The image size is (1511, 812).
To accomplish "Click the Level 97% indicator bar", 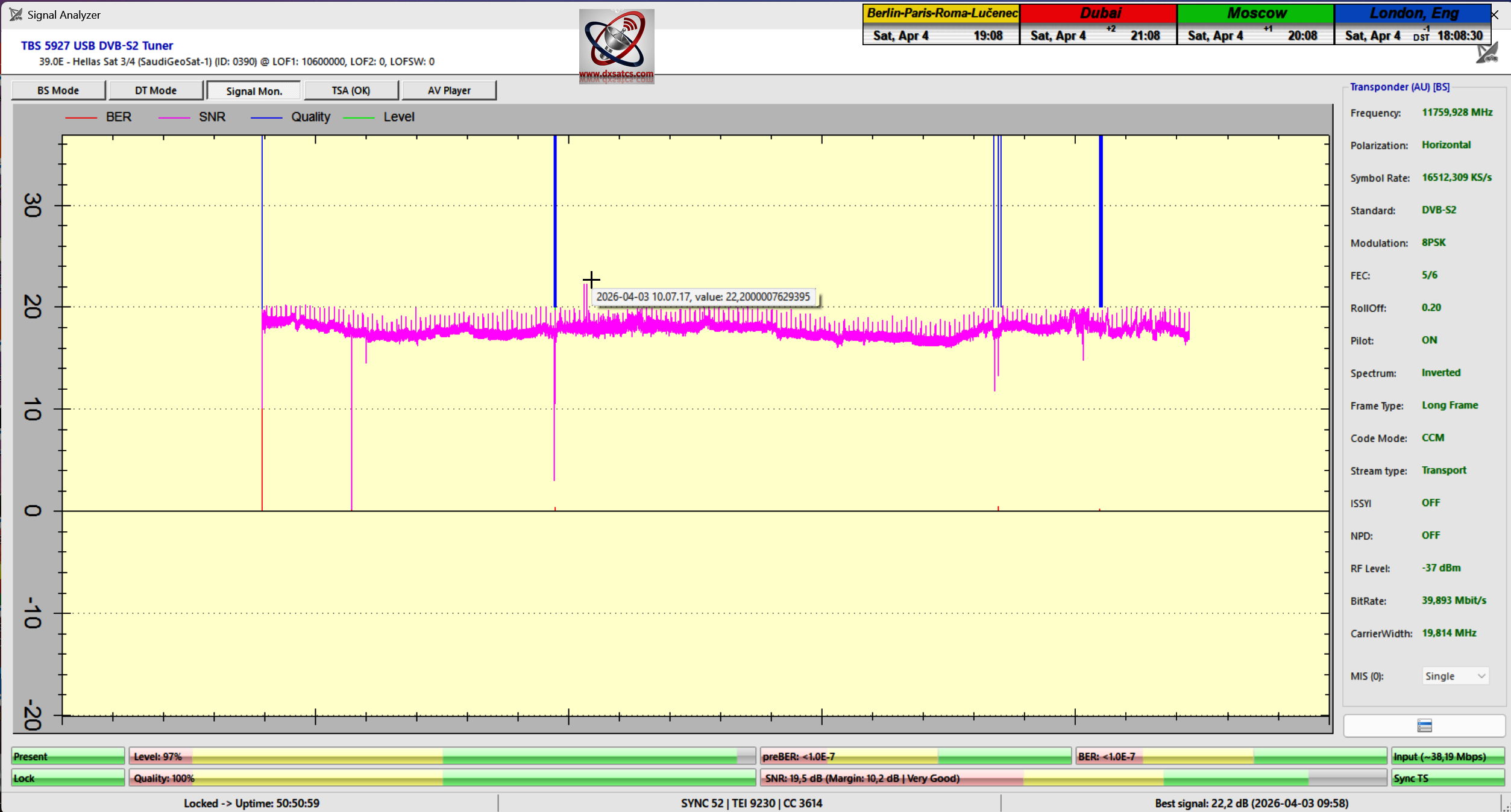I will [x=442, y=757].
